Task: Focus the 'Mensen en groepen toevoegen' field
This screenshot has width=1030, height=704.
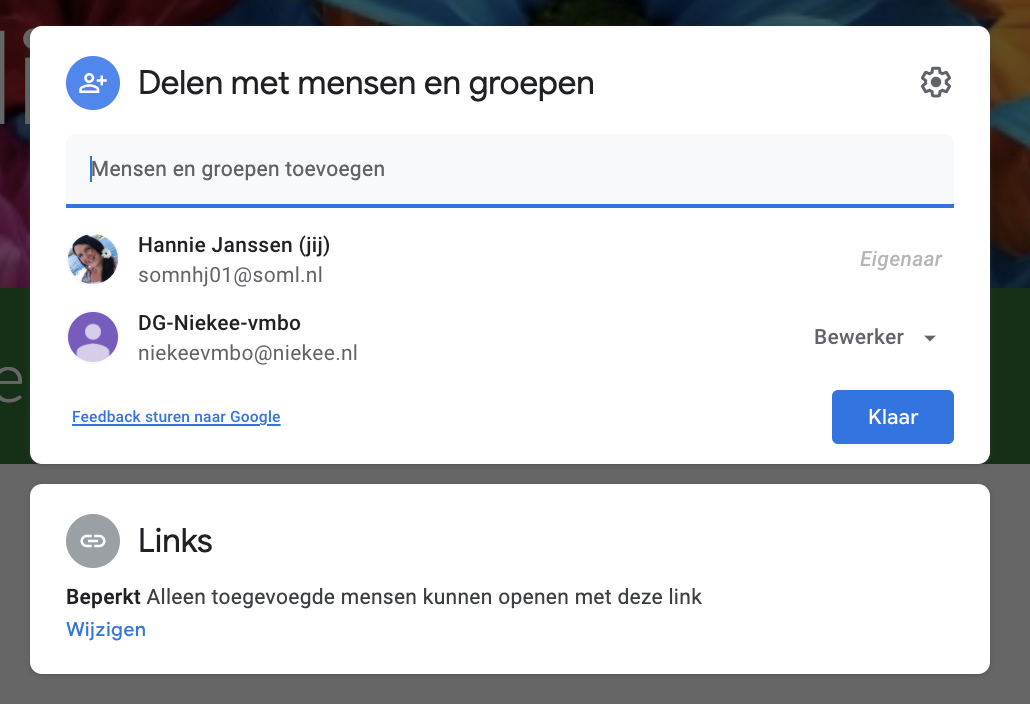Action: pos(510,169)
